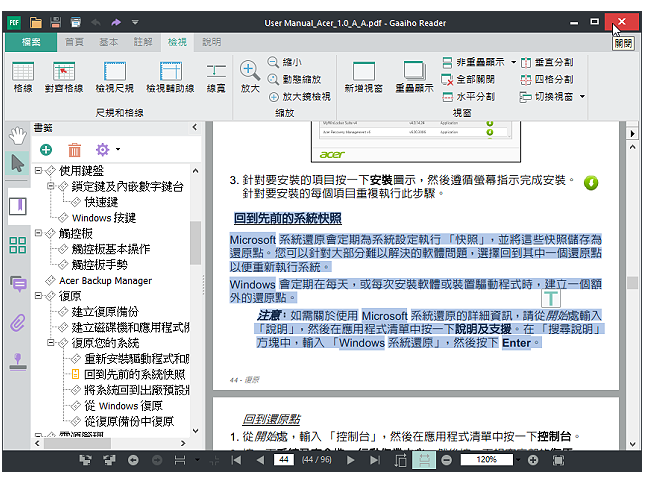The width and height of the screenshot is (653, 485).
Task: Delete bookmark trash icon
Action: pyautogui.click(x=74, y=149)
